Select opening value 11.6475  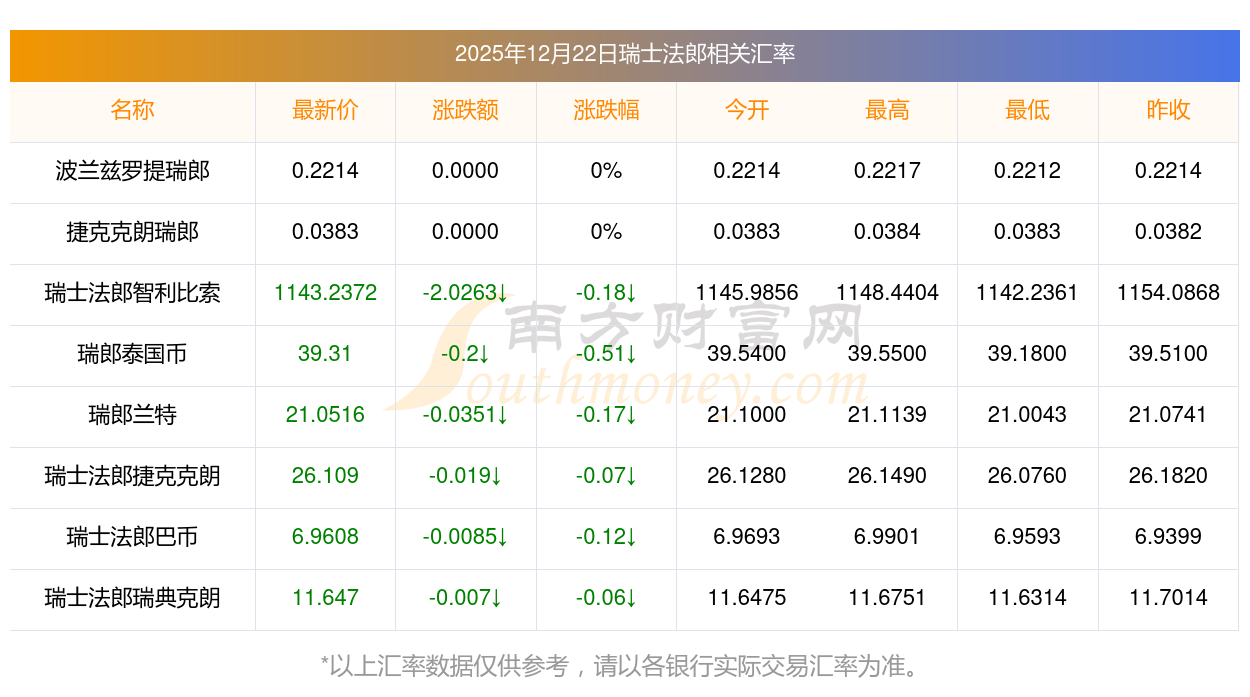tap(747, 598)
